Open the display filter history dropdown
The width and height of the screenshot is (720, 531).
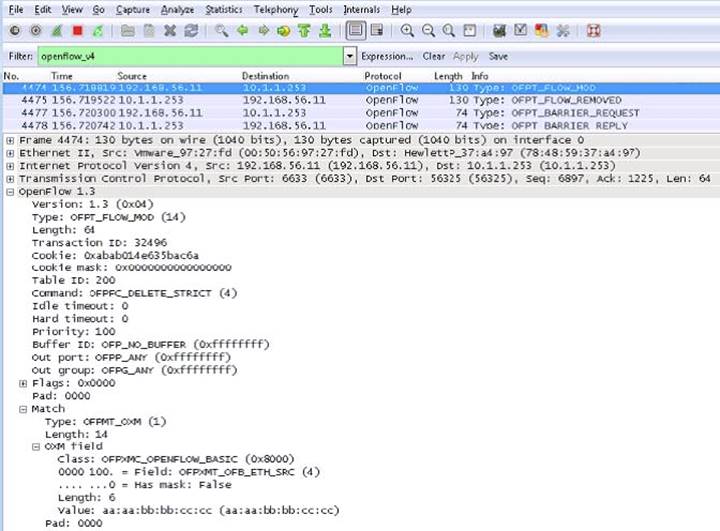pos(349,57)
